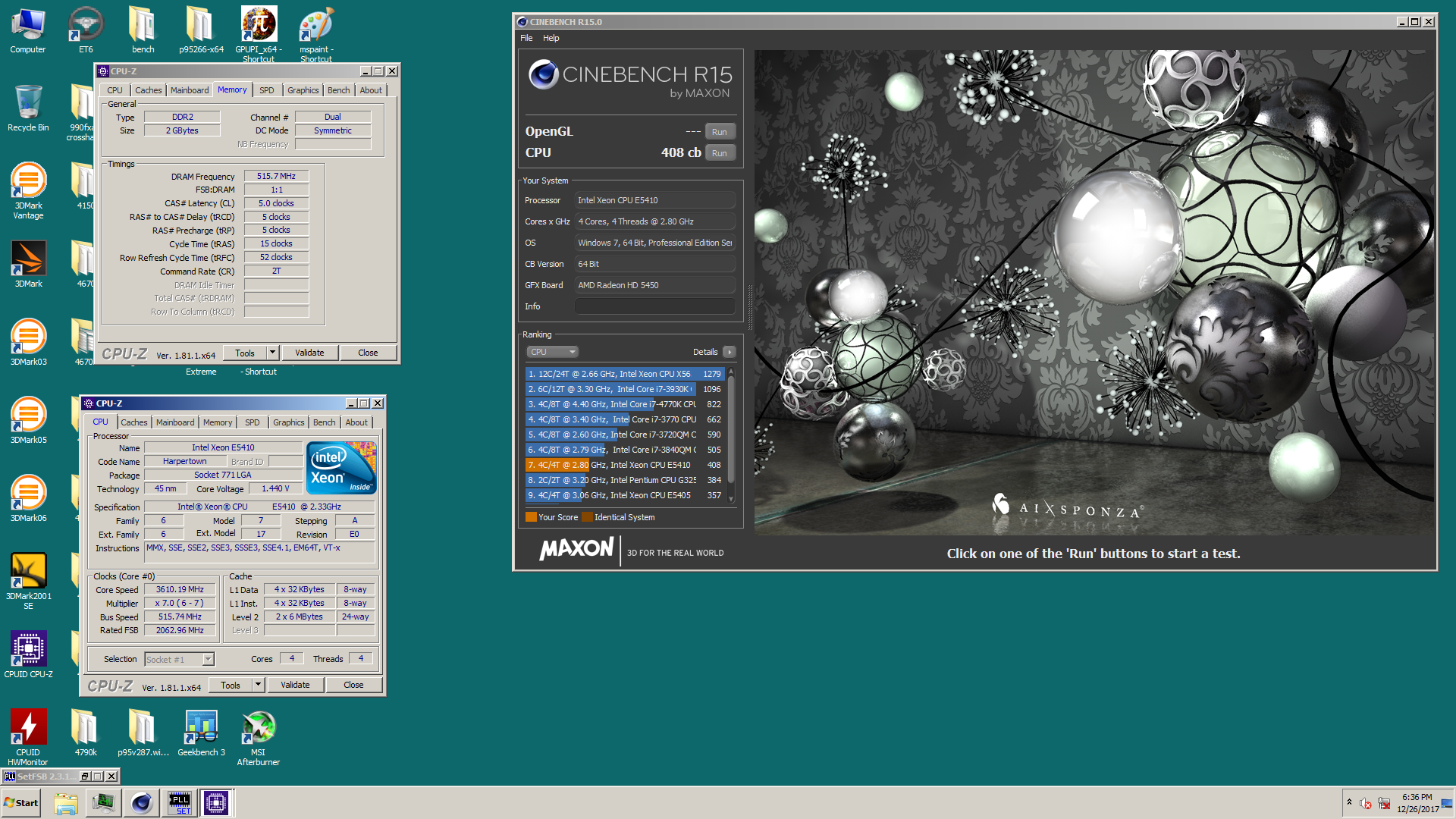
Task: Click Close button in top CPU-Z window
Action: point(368,353)
